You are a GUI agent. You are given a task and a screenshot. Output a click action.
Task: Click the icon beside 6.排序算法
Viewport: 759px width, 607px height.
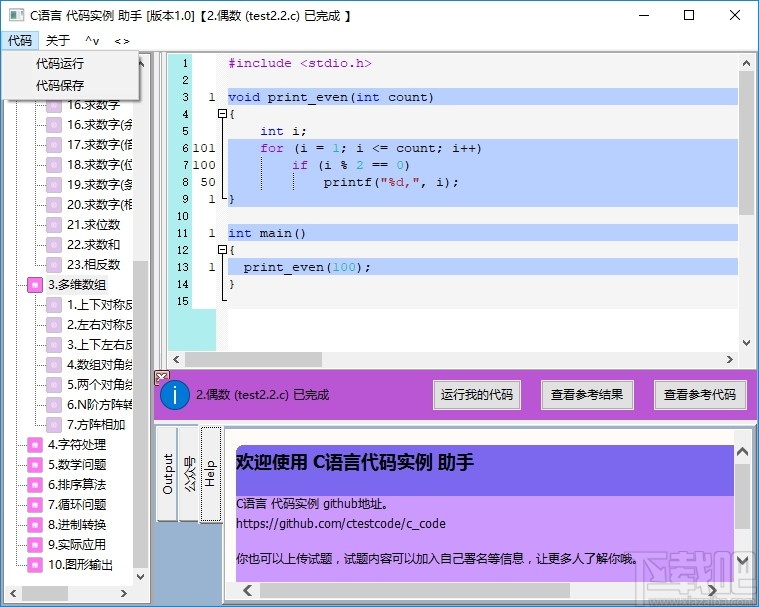[x=35, y=485]
